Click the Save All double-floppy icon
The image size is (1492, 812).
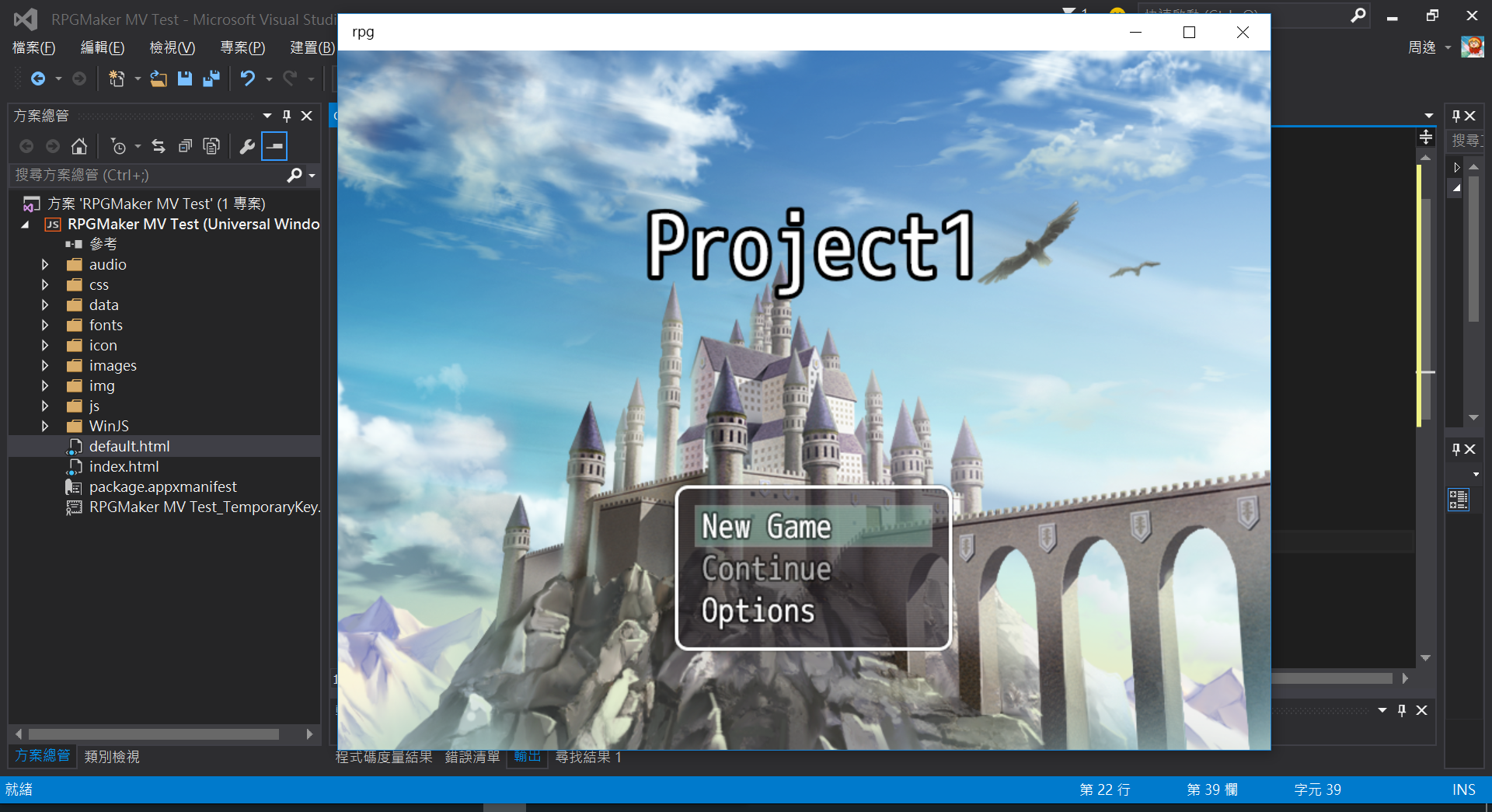point(211,78)
